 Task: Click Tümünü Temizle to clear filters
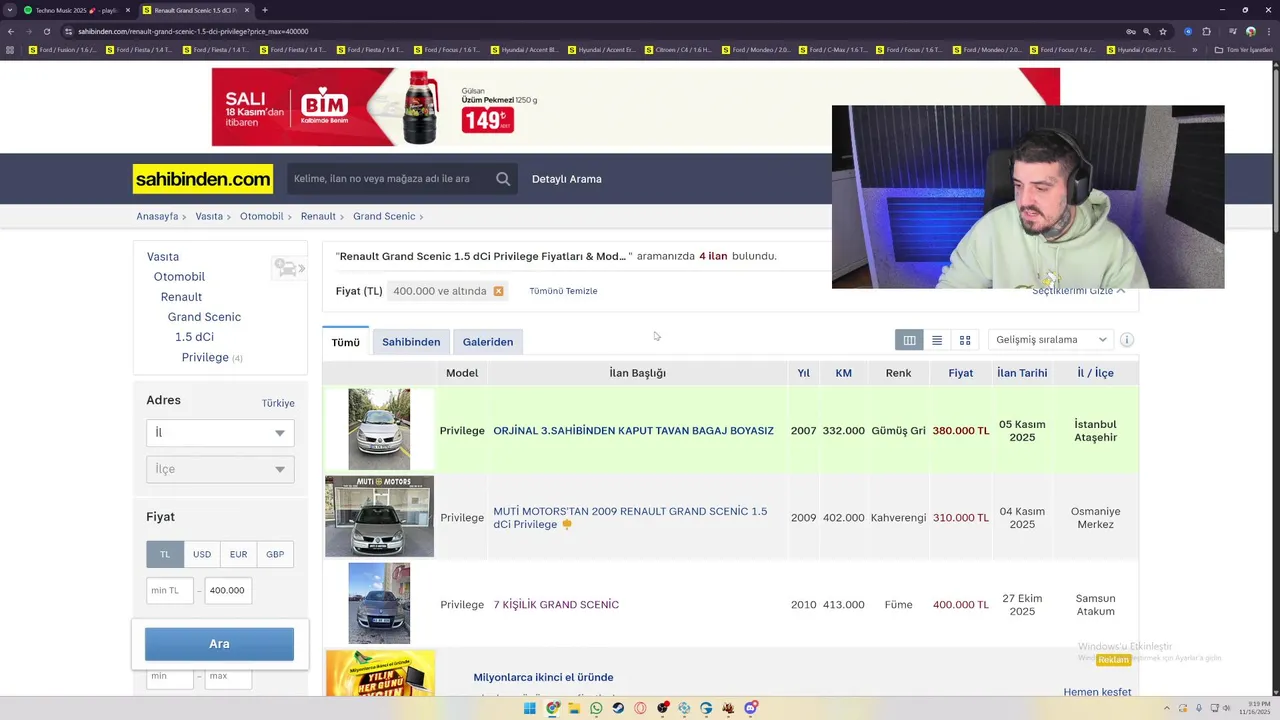pyautogui.click(x=563, y=291)
